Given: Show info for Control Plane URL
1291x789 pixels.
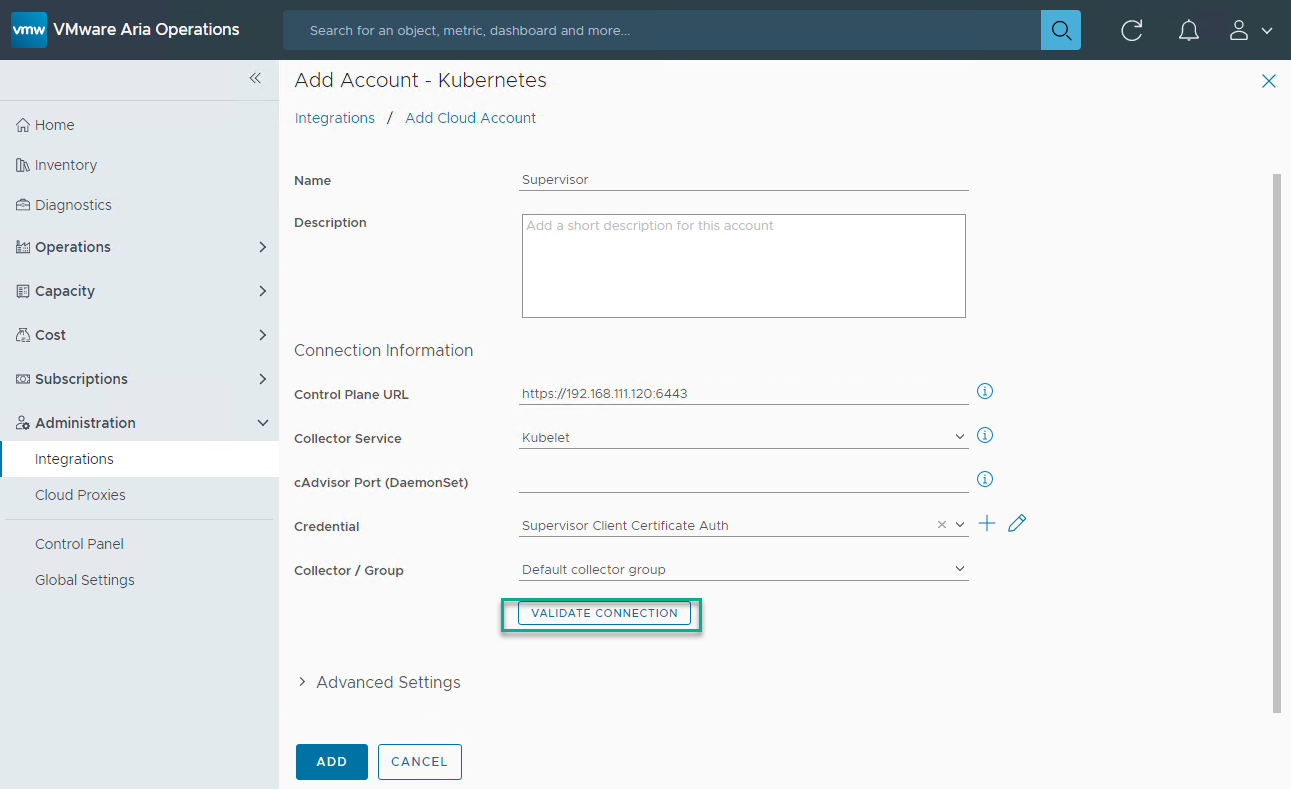Looking at the screenshot, I should coord(984,392).
